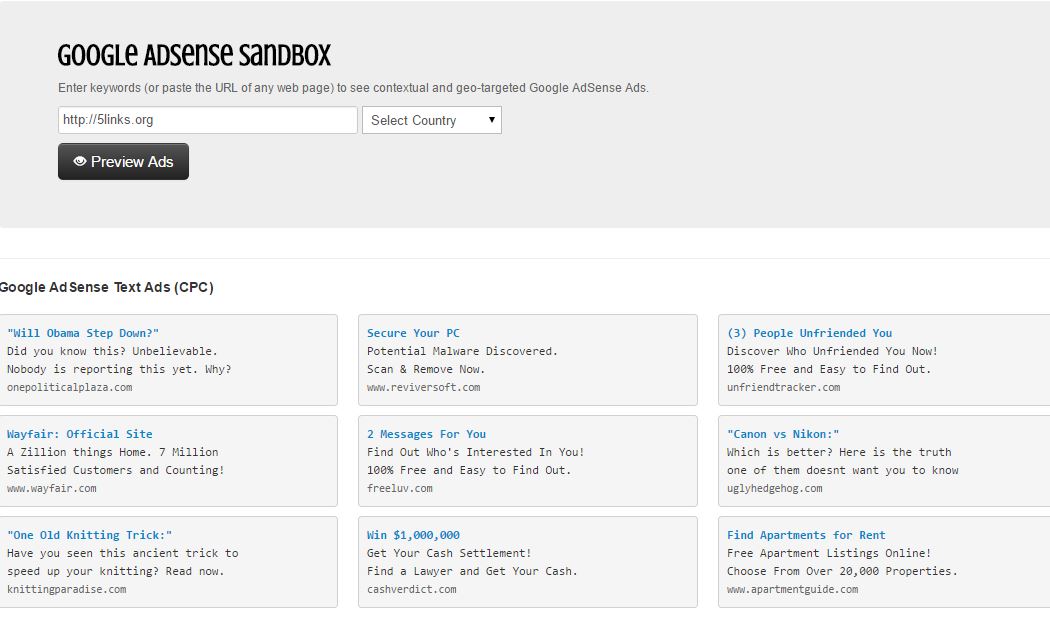Screen dimensions: 1050x617
Task: Click the onepoliticalplaza.com URL text
Action: coord(69,387)
